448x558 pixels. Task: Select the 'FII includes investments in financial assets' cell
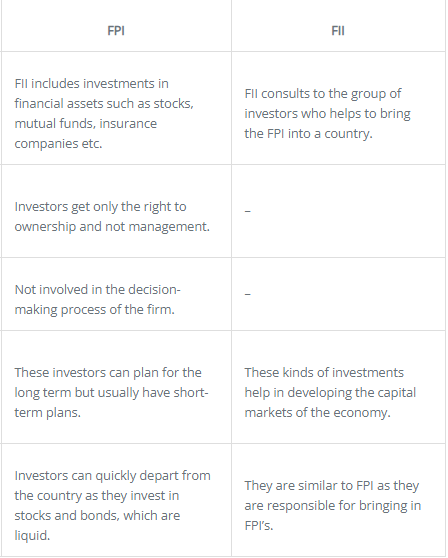(116, 108)
